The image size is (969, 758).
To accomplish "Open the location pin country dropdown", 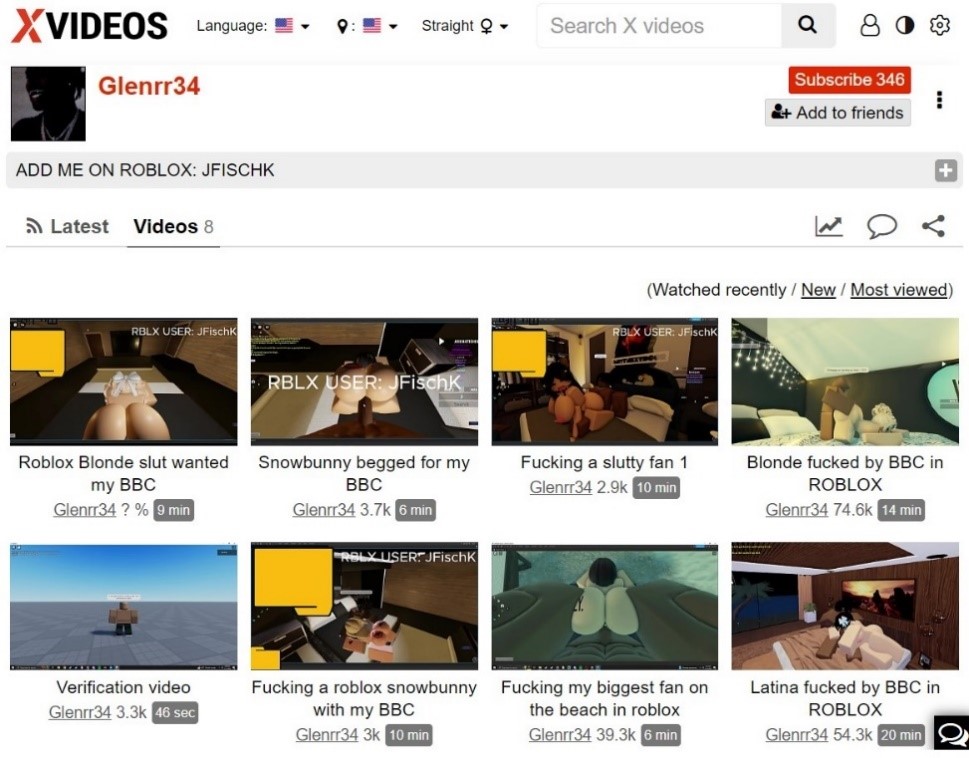I will (x=367, y=26).
